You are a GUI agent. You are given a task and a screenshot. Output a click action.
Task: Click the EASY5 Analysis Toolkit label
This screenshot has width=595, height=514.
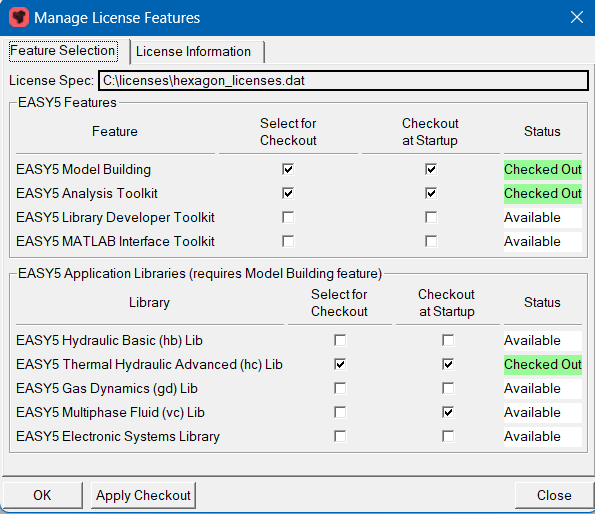point(87,193)
